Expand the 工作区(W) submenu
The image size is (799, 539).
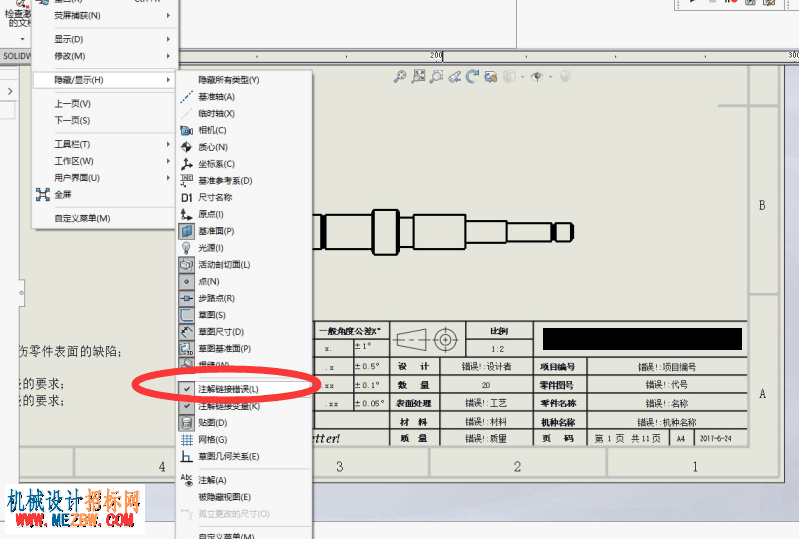tap(104, 161)
